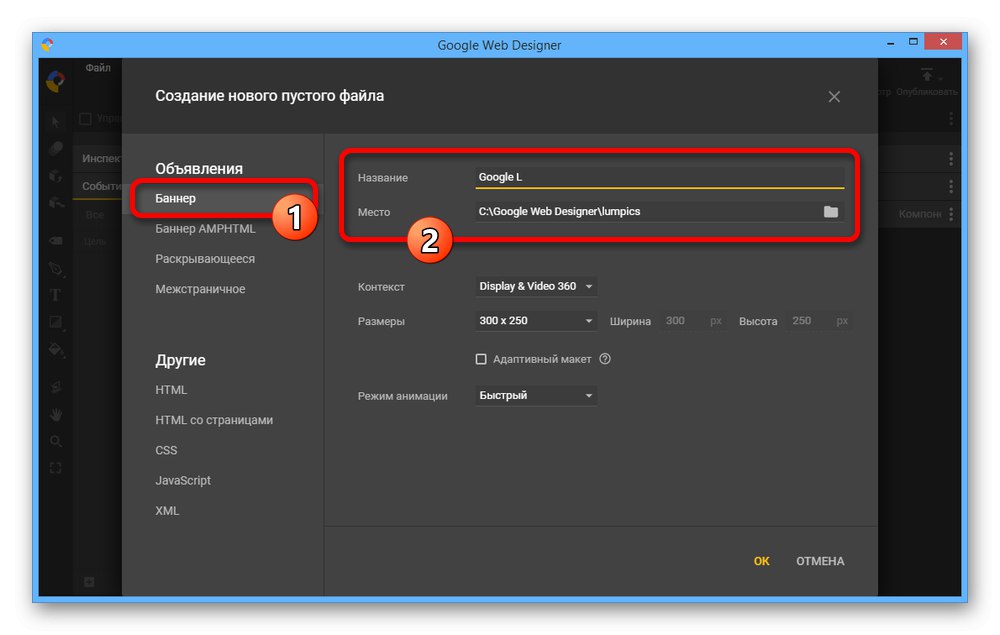Image resolution: width=1000 pixels, height=635 pixels.
Task: Open the Контекст dropdown Display & Video 360
Action: click(x=536, y=286)
